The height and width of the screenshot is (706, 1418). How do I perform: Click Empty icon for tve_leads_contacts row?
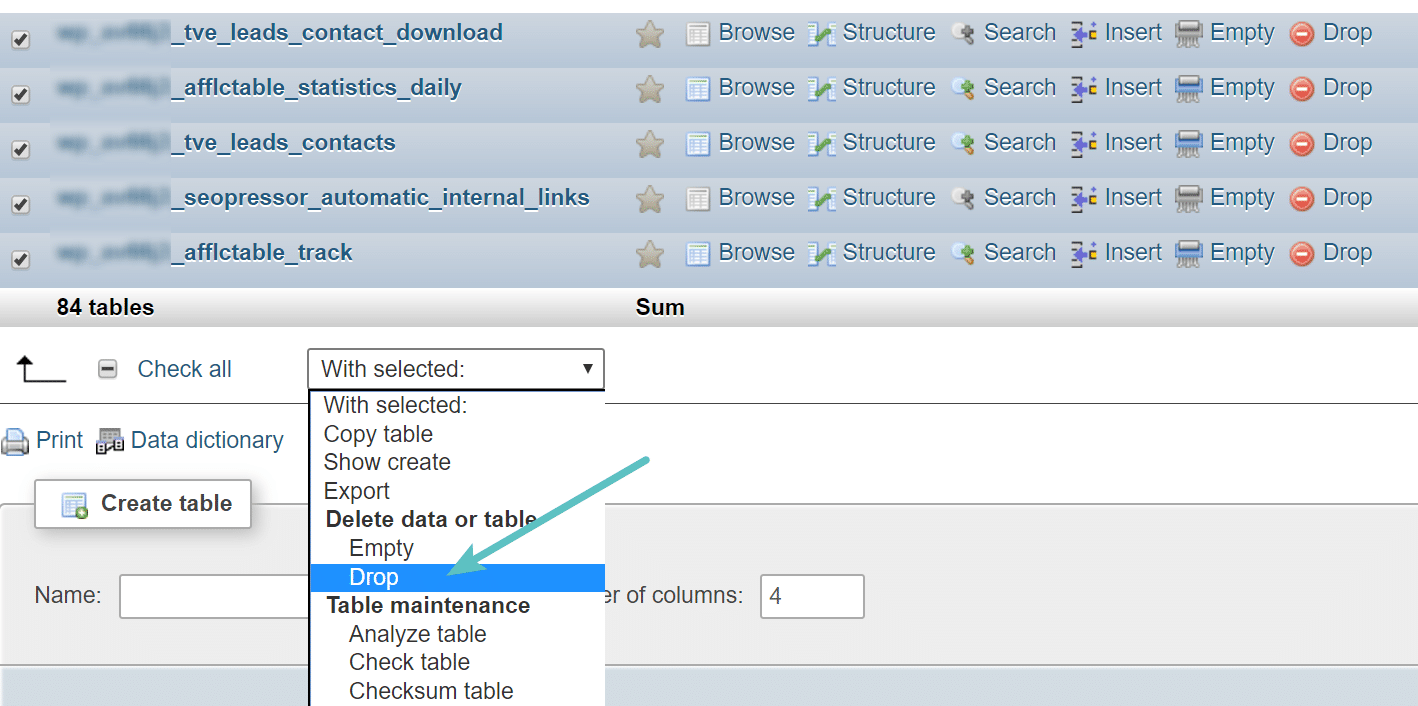coord(1189,144)
